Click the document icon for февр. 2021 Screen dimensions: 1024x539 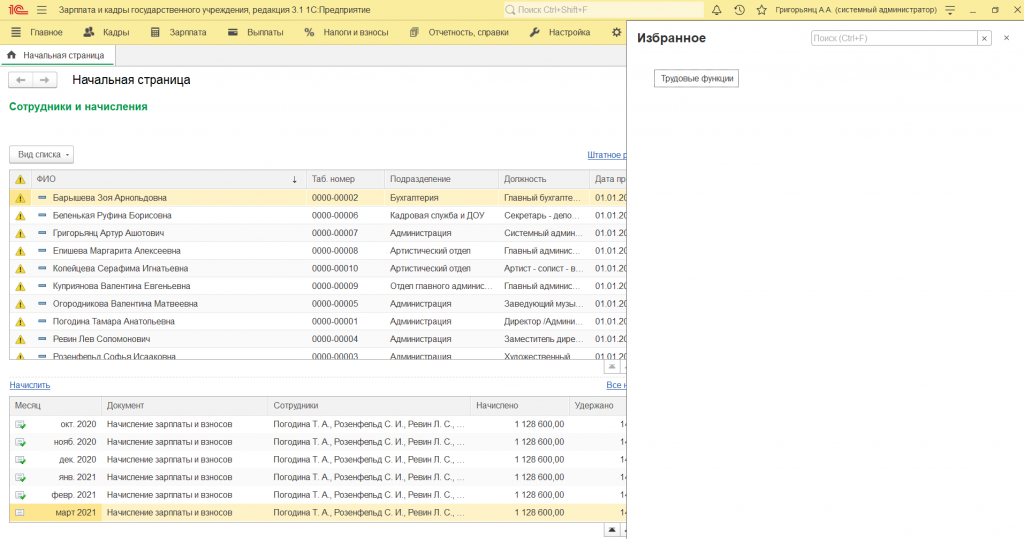[x=20, y=495]
